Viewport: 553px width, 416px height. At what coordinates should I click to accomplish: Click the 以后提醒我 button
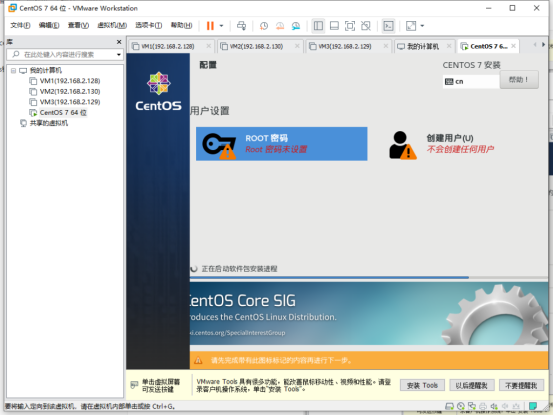tap(472, 385)
